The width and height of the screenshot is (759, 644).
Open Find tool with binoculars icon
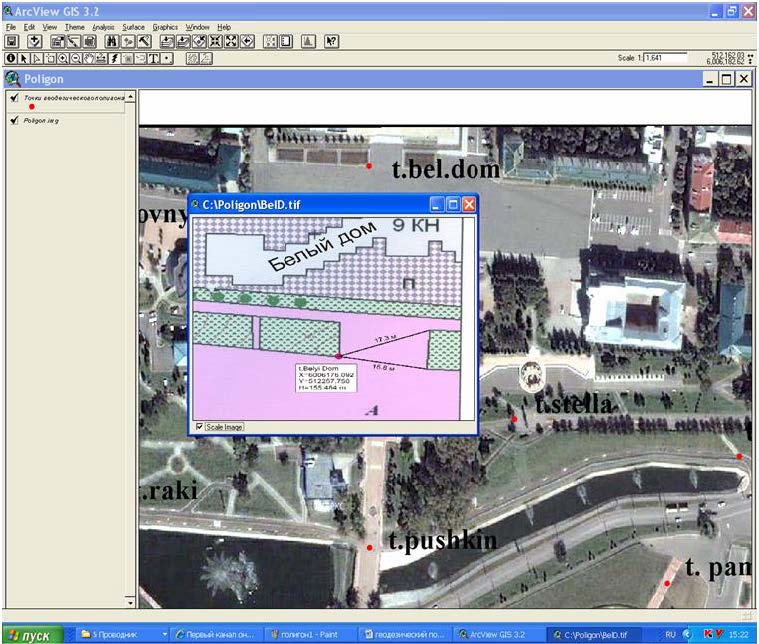tap(112, 42)
